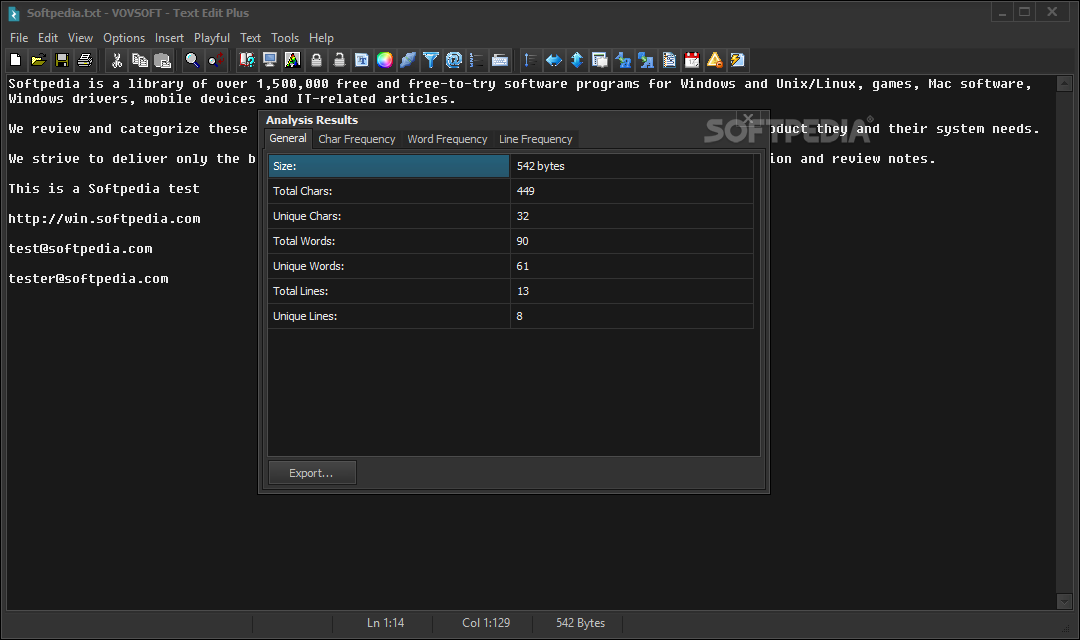Click the 542 bytes value cell
Viewport: 1080px width, 640px height.
tap(632, 166)
